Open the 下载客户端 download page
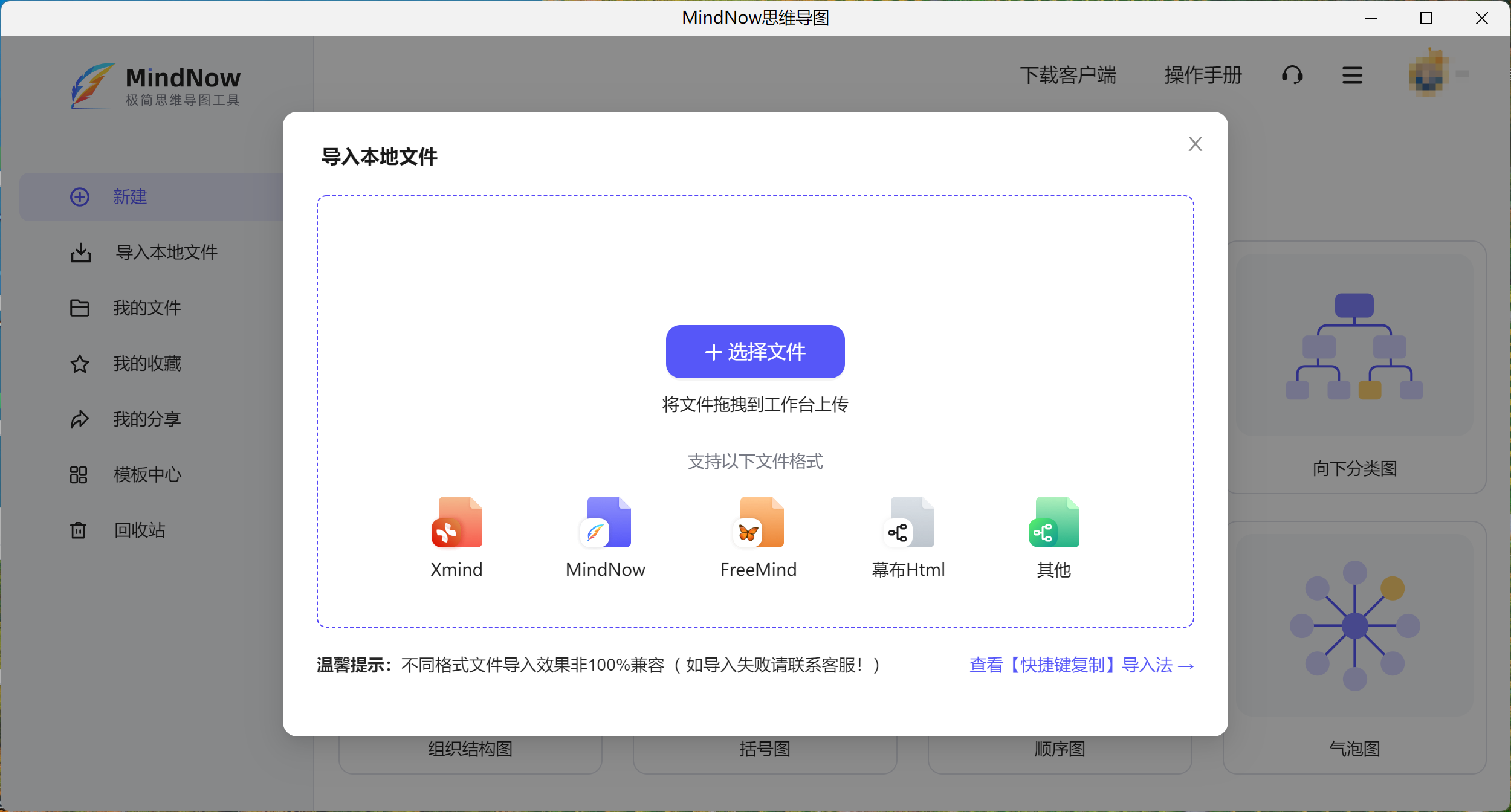The height and width of the screenshot is (812, 1511). (1068, 75)
